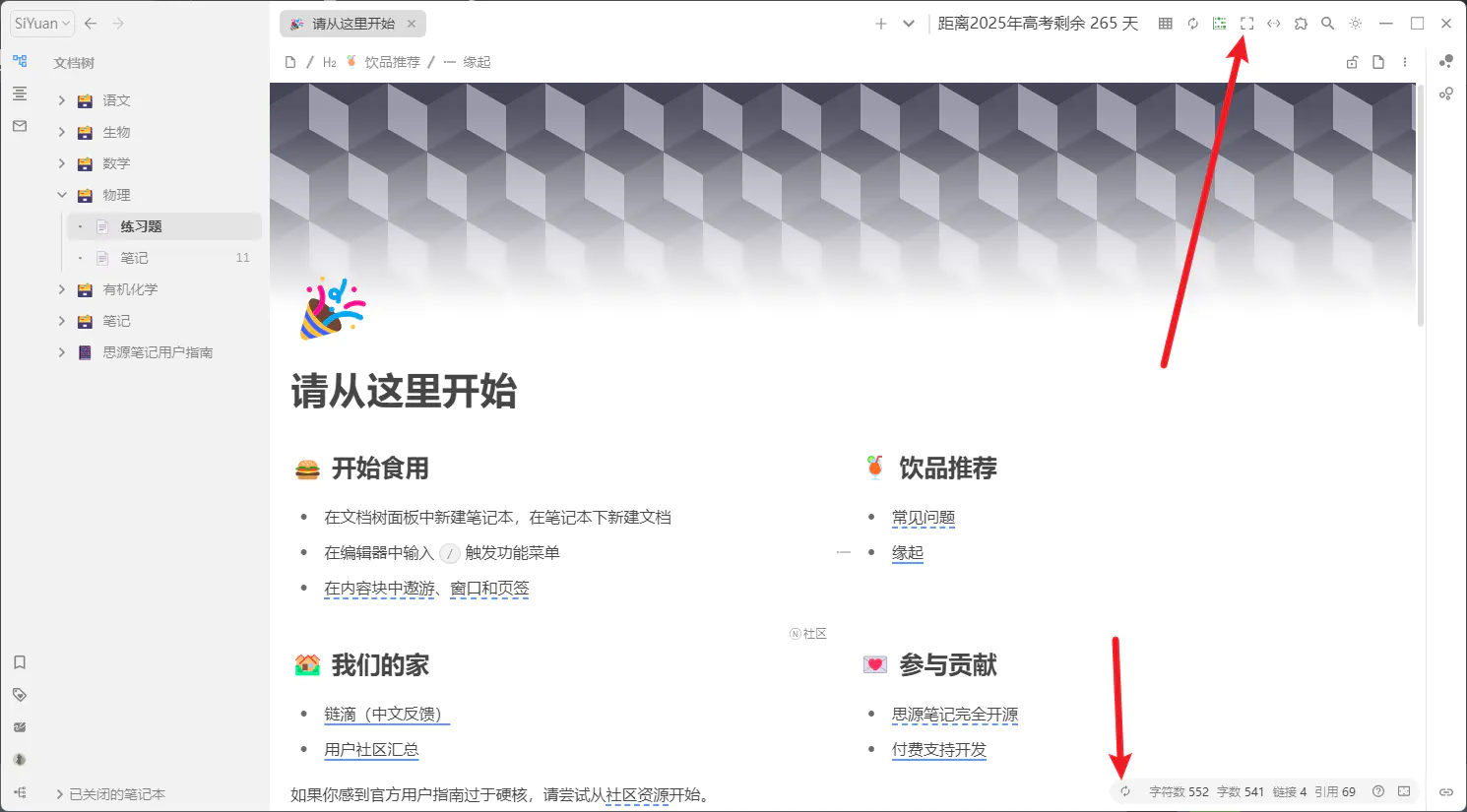
Task: Click the 高考 countdown text in toolbar
Action: 1038,24
